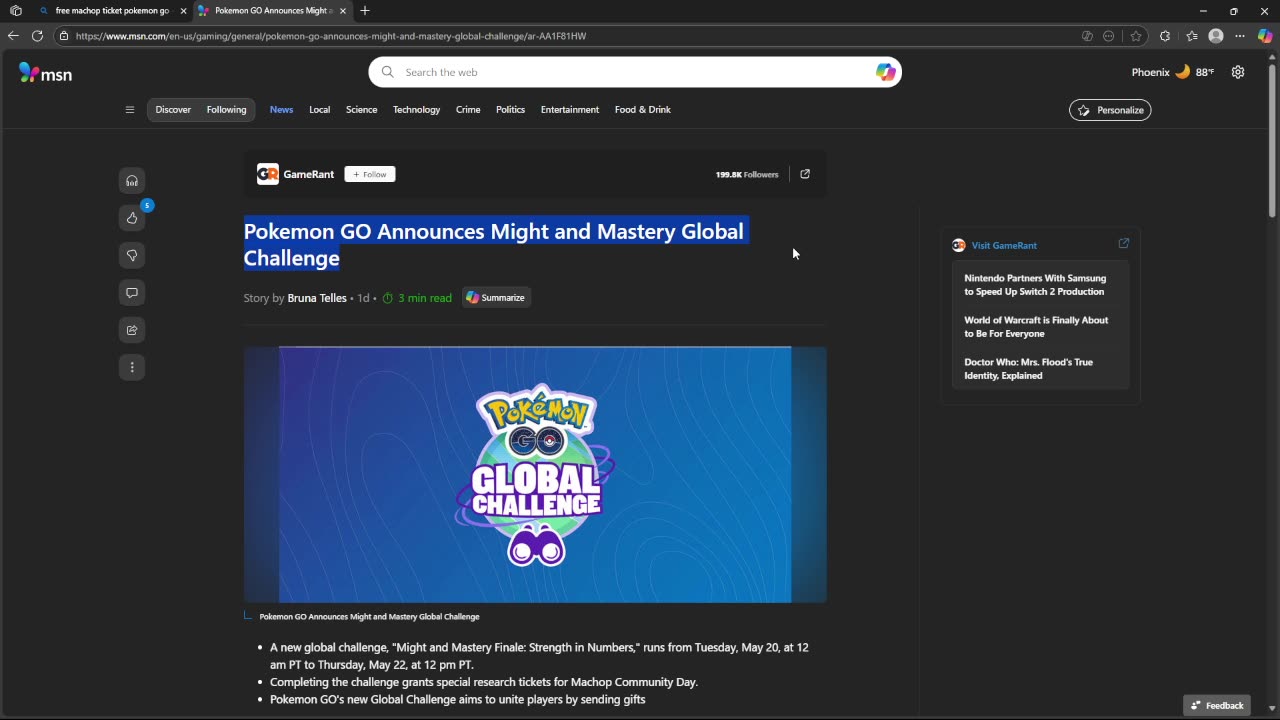Open the Visit GameRant link
Screen dimensions: 1280x720
pyautogui.click(x=1004, y=245)
